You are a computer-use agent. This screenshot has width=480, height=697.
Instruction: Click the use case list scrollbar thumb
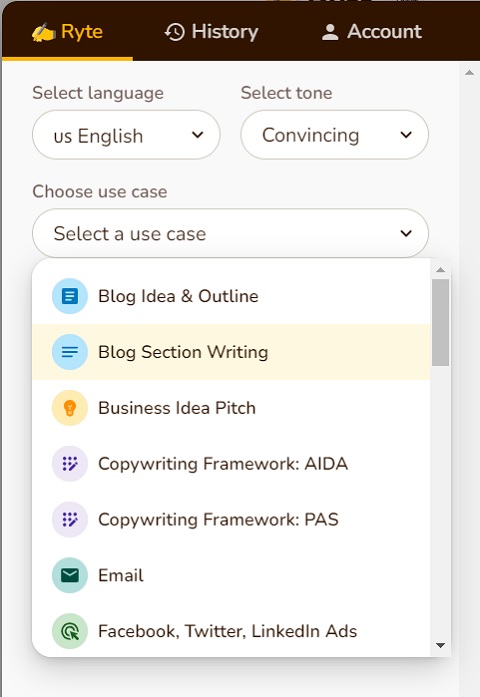tap(440, 323)
